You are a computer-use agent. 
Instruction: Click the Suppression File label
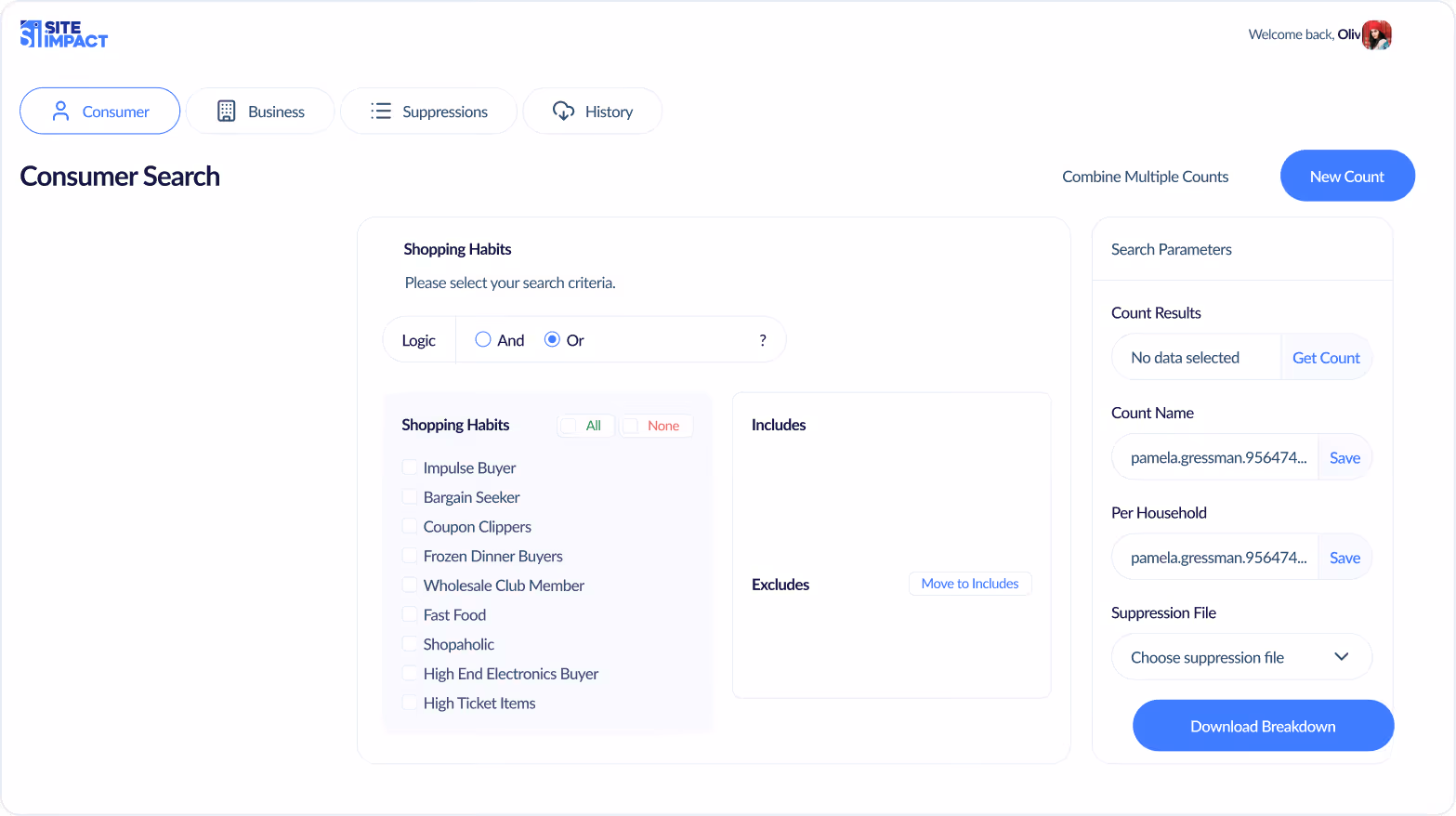[1163, 612]
